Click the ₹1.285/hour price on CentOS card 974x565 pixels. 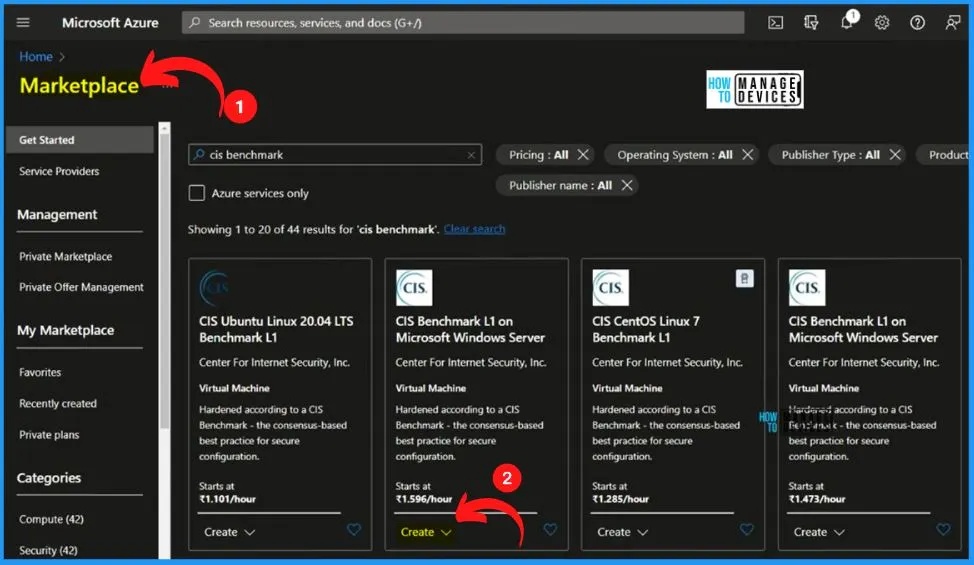621,499
